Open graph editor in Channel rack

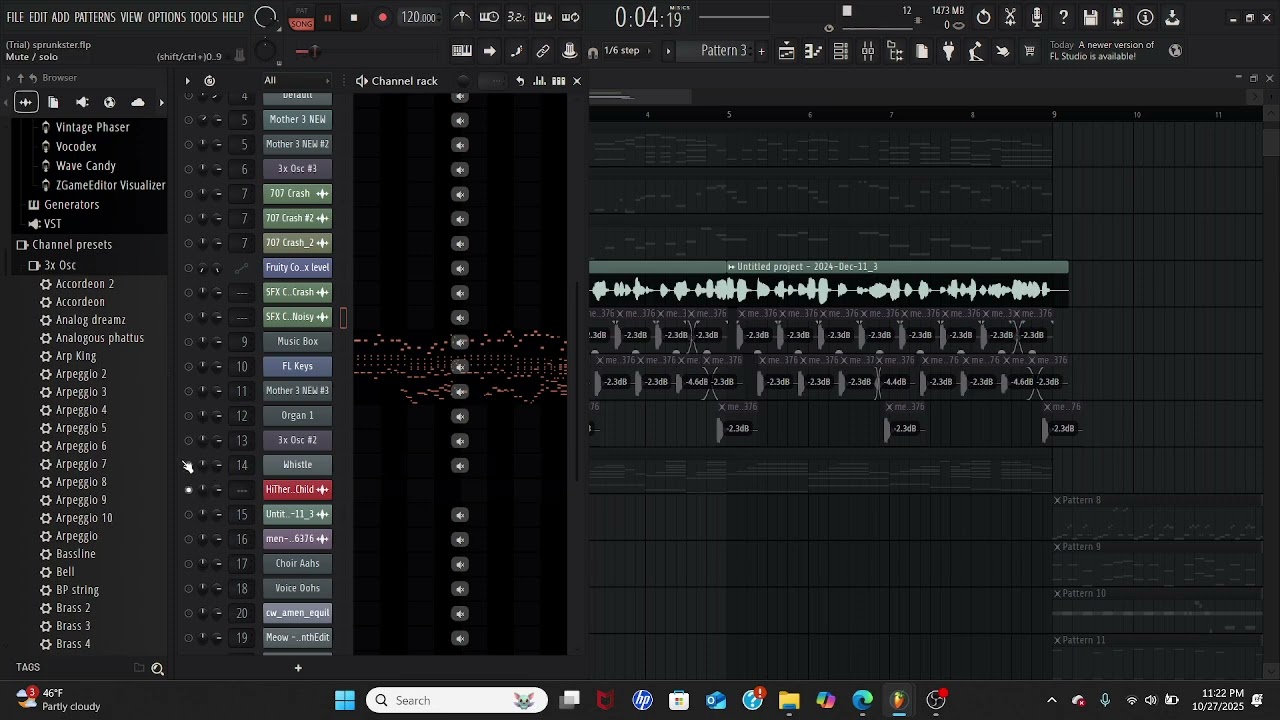pos(539,81)
